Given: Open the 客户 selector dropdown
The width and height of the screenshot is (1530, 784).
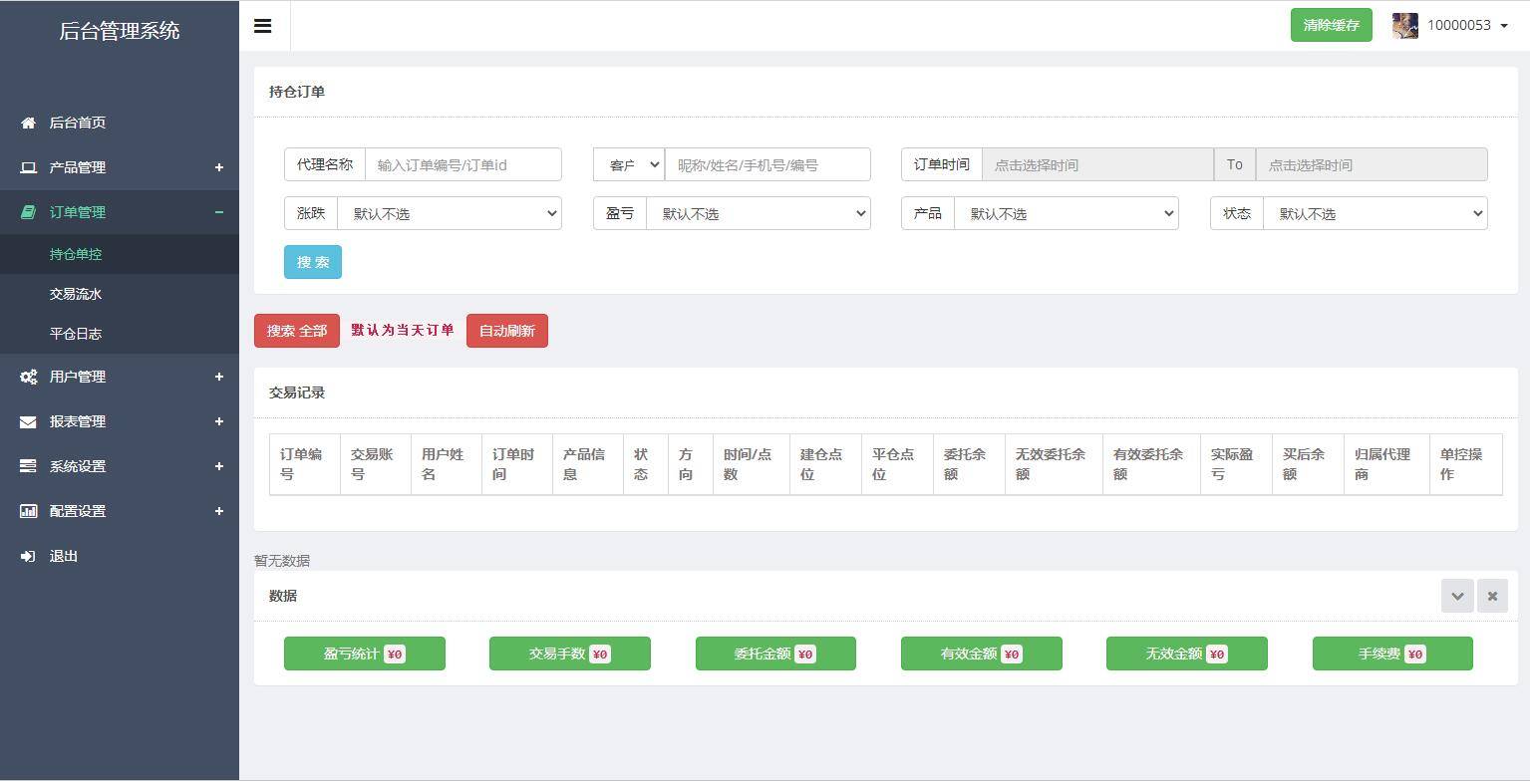Looking at the screenshot, I should click(x=628, y=164).
